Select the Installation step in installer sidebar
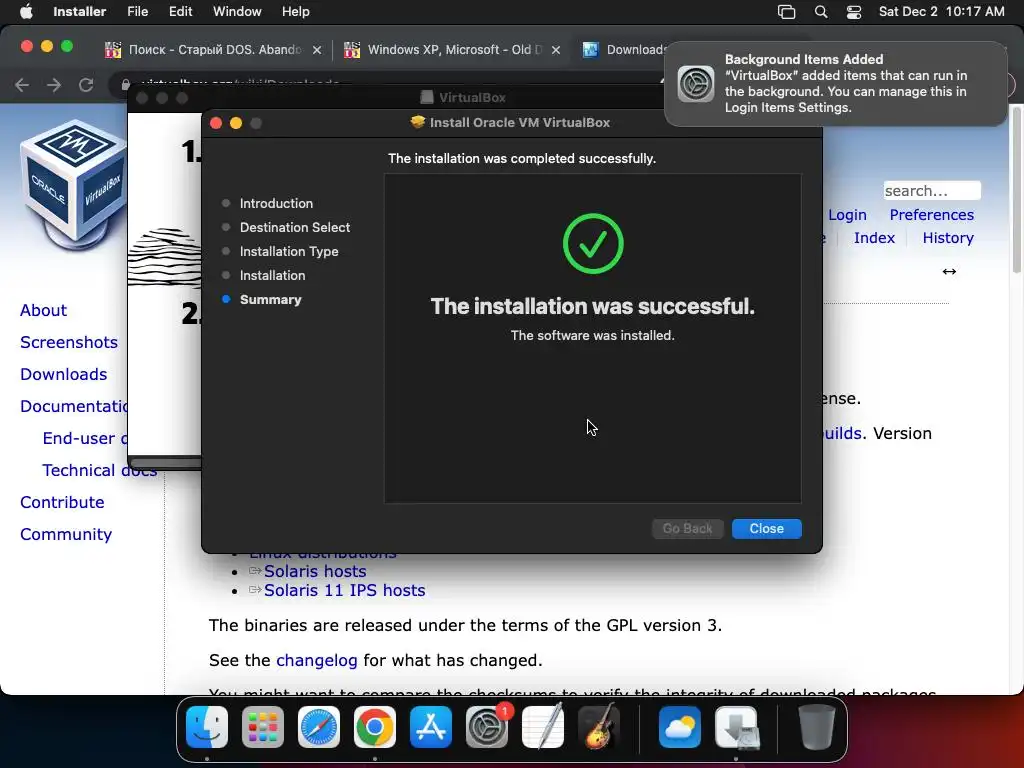Viewport: 1024px width, 768px height. tap(272, 276)
